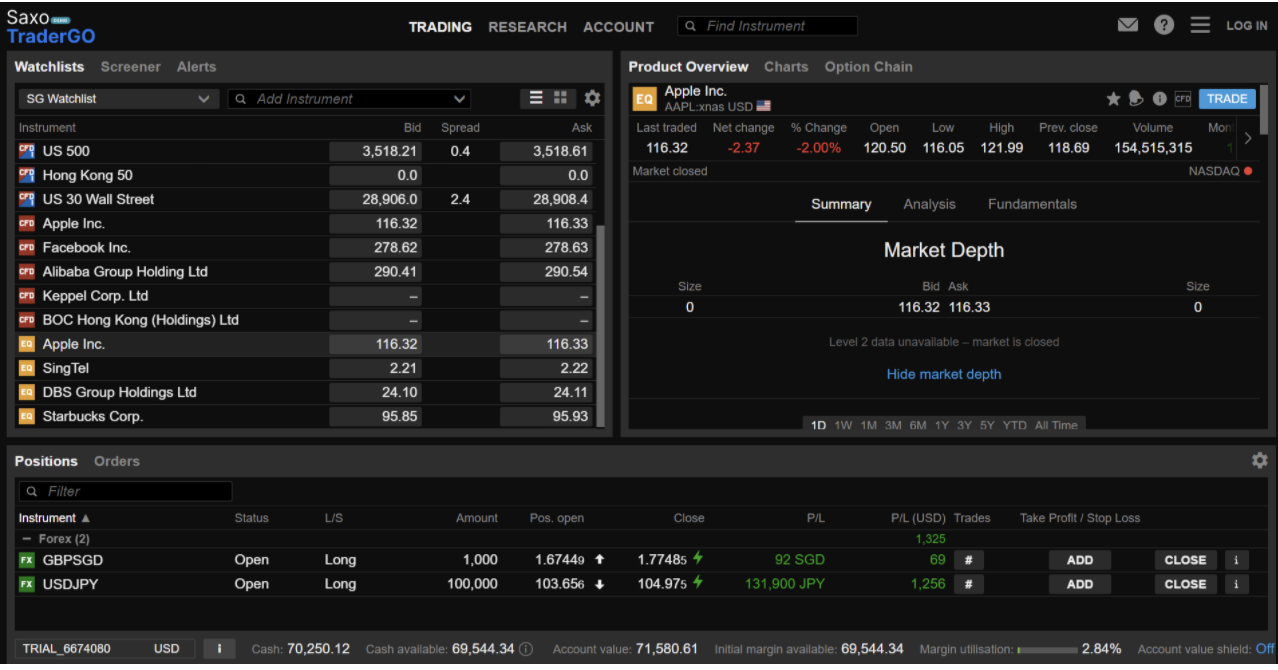Click the search icon in Find Instrument

(691, 26)
